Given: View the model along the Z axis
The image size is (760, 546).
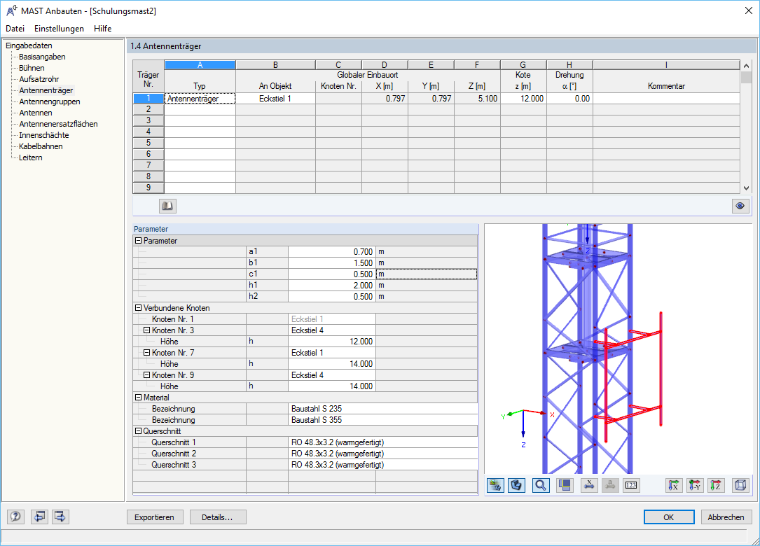Looking at the screenshot, I should coord(716,485).
